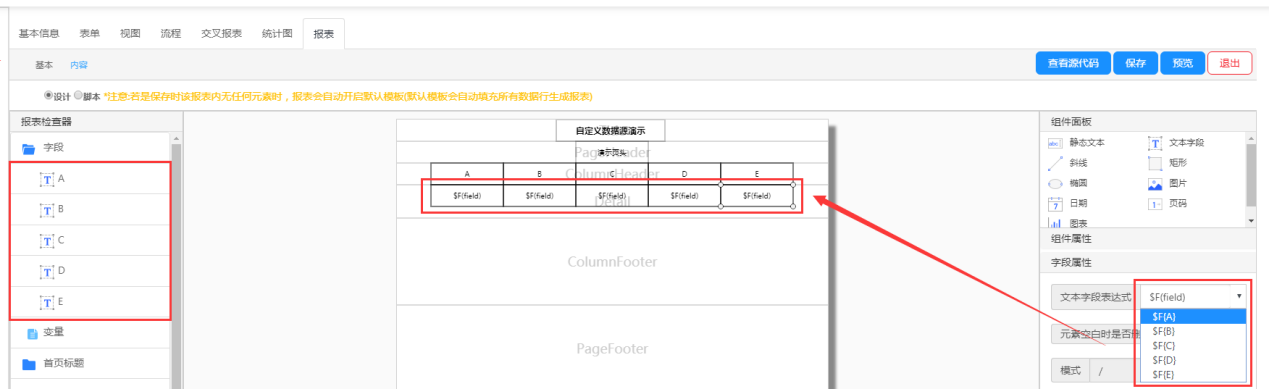1269x389 pixels.
Task: Click the 预览 preview button
Action: coord(1182,63)
